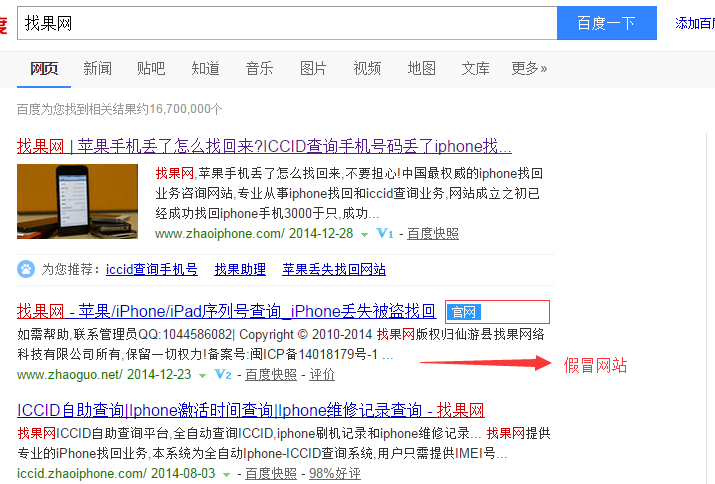Open suggestion iccid查询手机号
The width and height of the screenshot is (715, 484).
click(x=151, y=270)
